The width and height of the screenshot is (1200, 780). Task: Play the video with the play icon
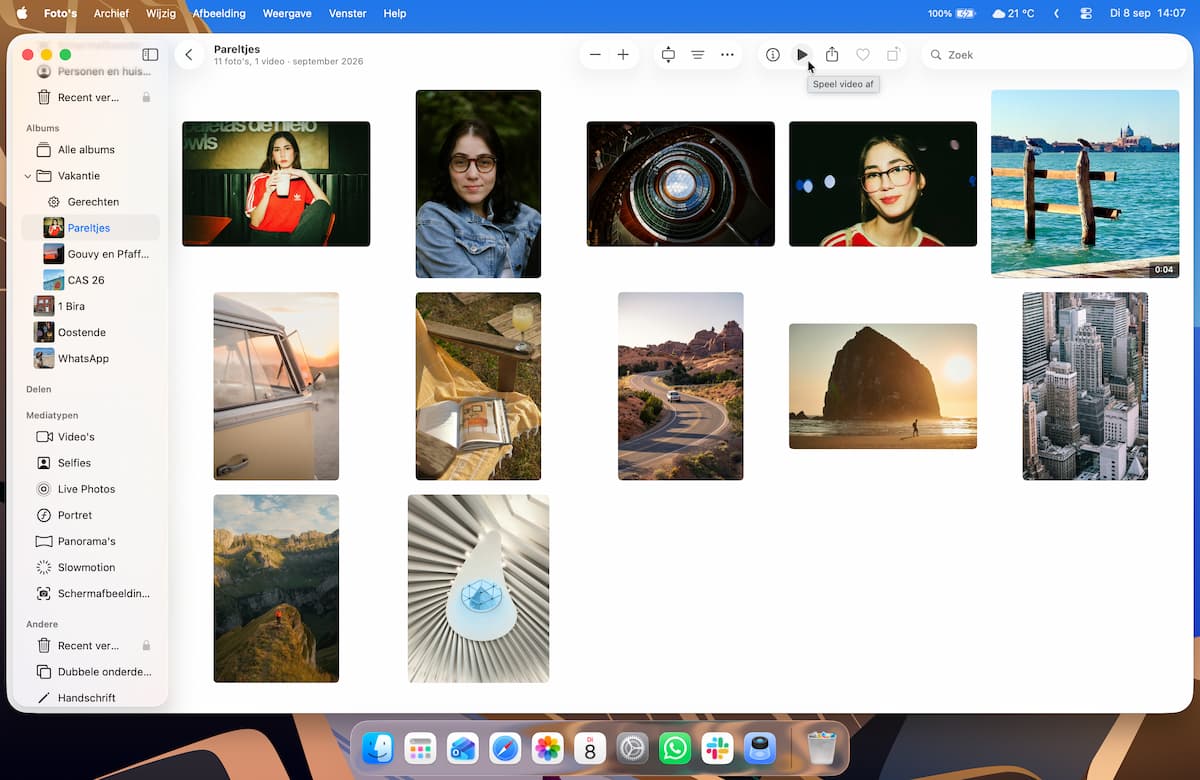802,55
